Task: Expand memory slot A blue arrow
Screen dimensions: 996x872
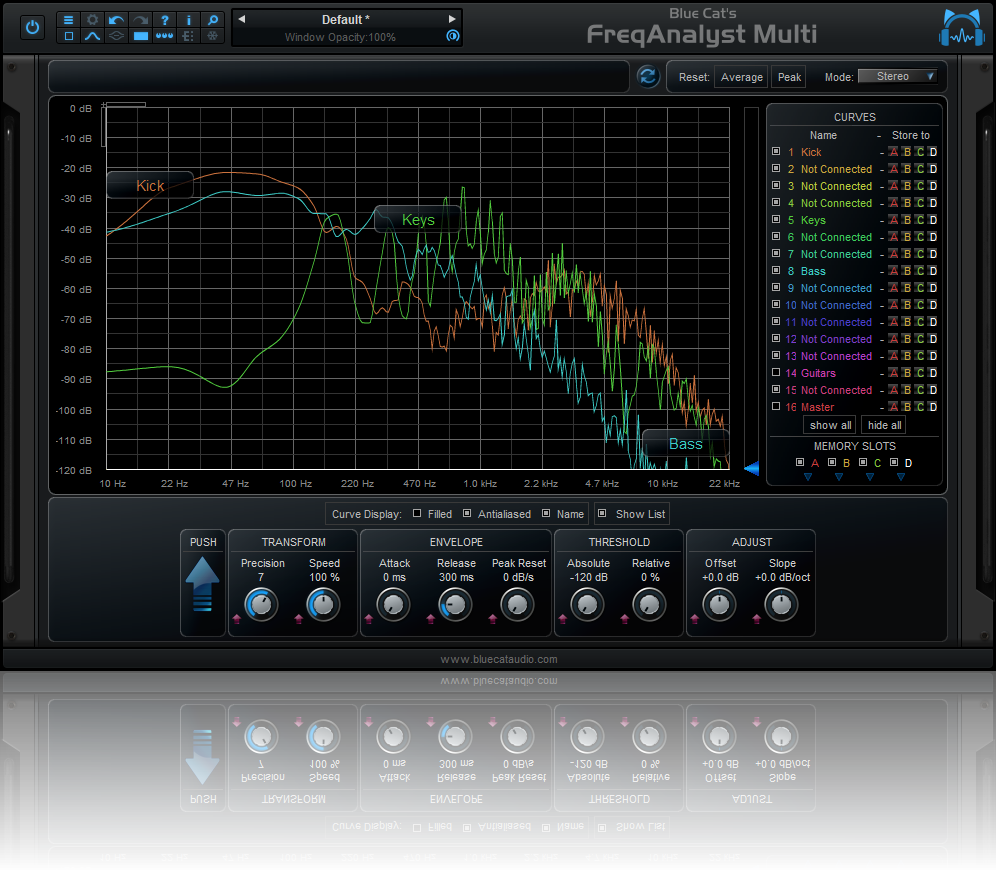Action: (x=807, y=477)
